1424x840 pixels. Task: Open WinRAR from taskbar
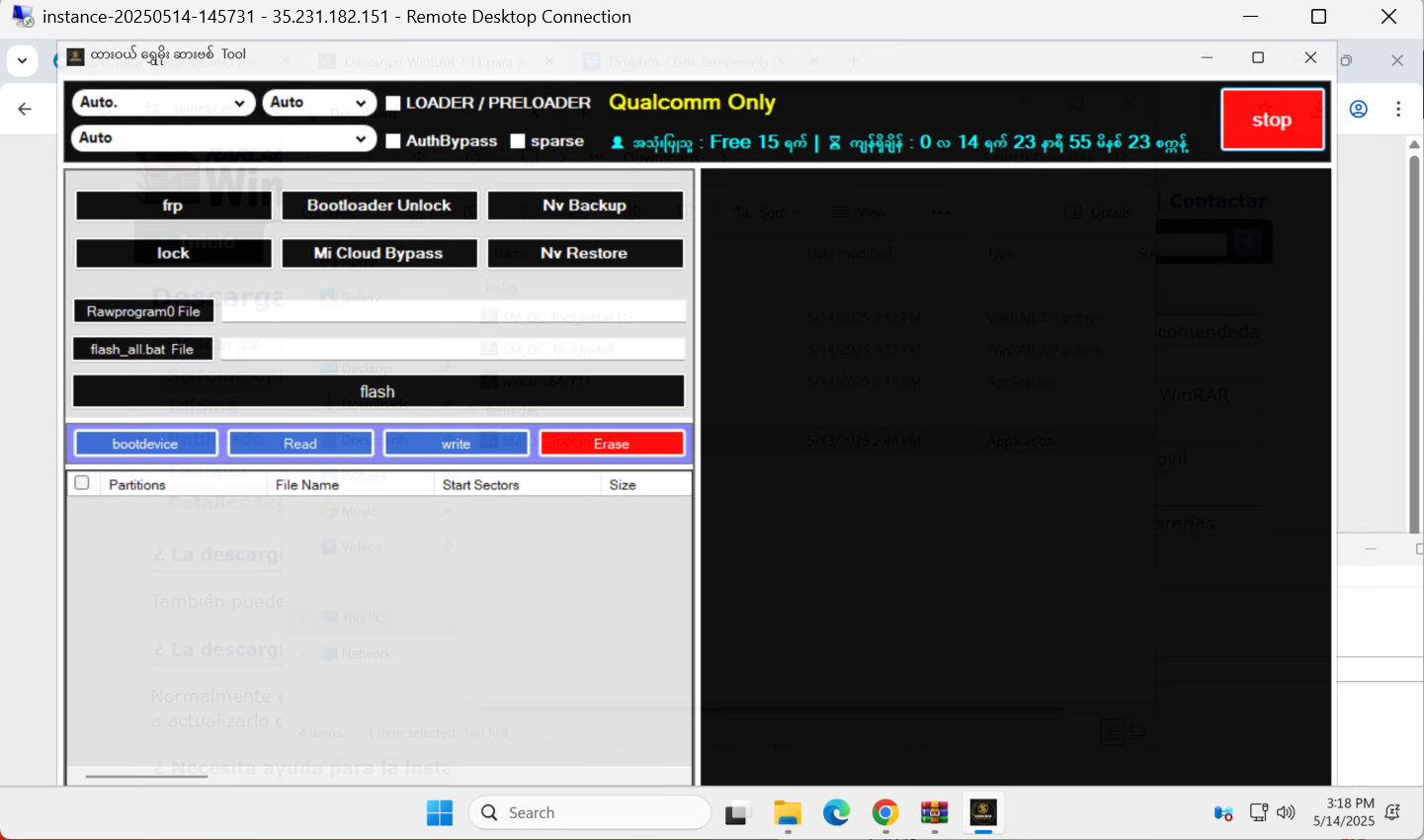coord(934,812)
